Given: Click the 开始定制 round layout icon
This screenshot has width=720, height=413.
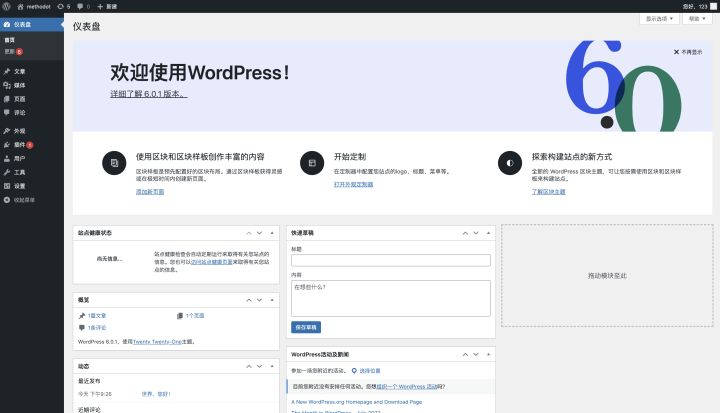Looking at the screenshot, I should (x=312, y=163).
